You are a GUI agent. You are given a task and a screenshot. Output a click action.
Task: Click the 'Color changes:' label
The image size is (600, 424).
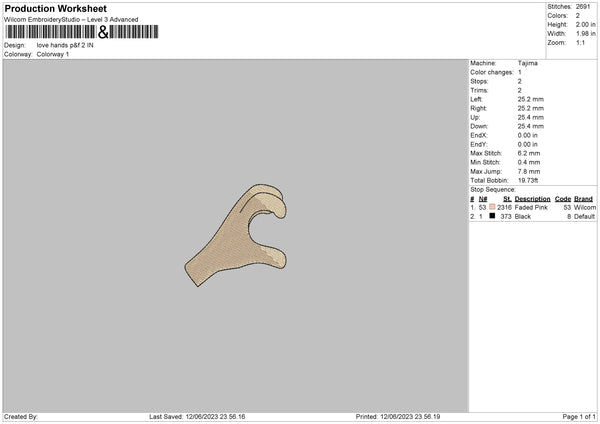[x=492, y=72]
